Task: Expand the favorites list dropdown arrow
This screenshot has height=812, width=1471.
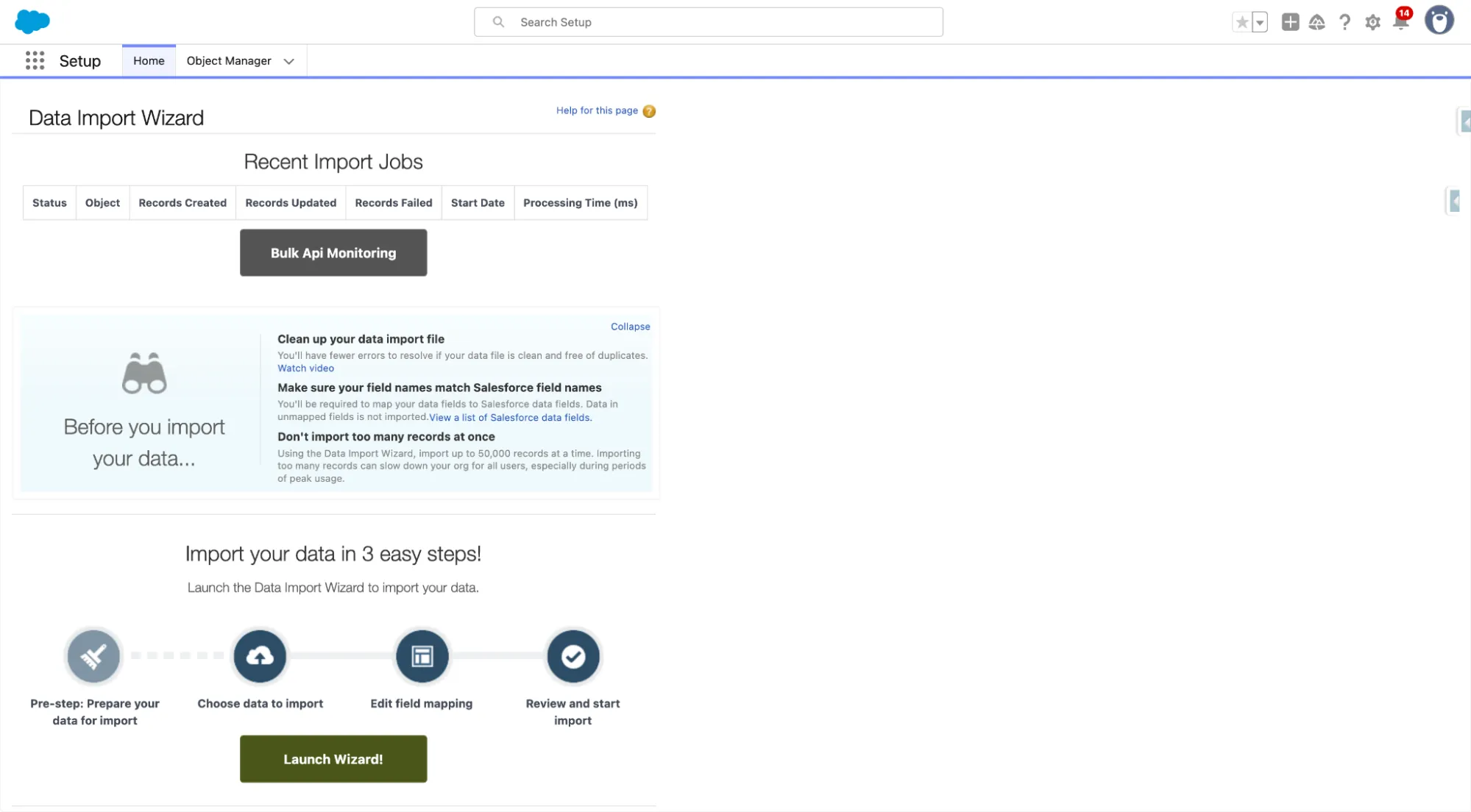Action: click(1260, 22)
